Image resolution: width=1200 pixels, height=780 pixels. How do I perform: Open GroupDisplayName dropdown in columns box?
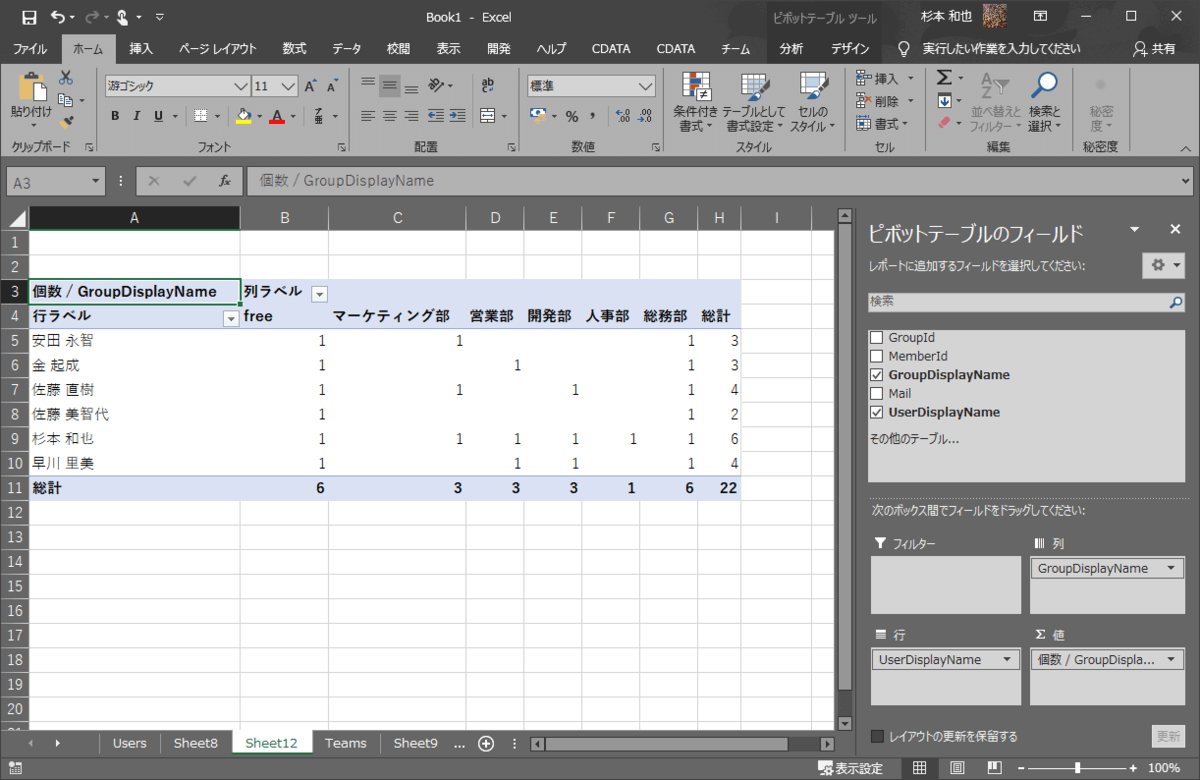pos(1170,568)
